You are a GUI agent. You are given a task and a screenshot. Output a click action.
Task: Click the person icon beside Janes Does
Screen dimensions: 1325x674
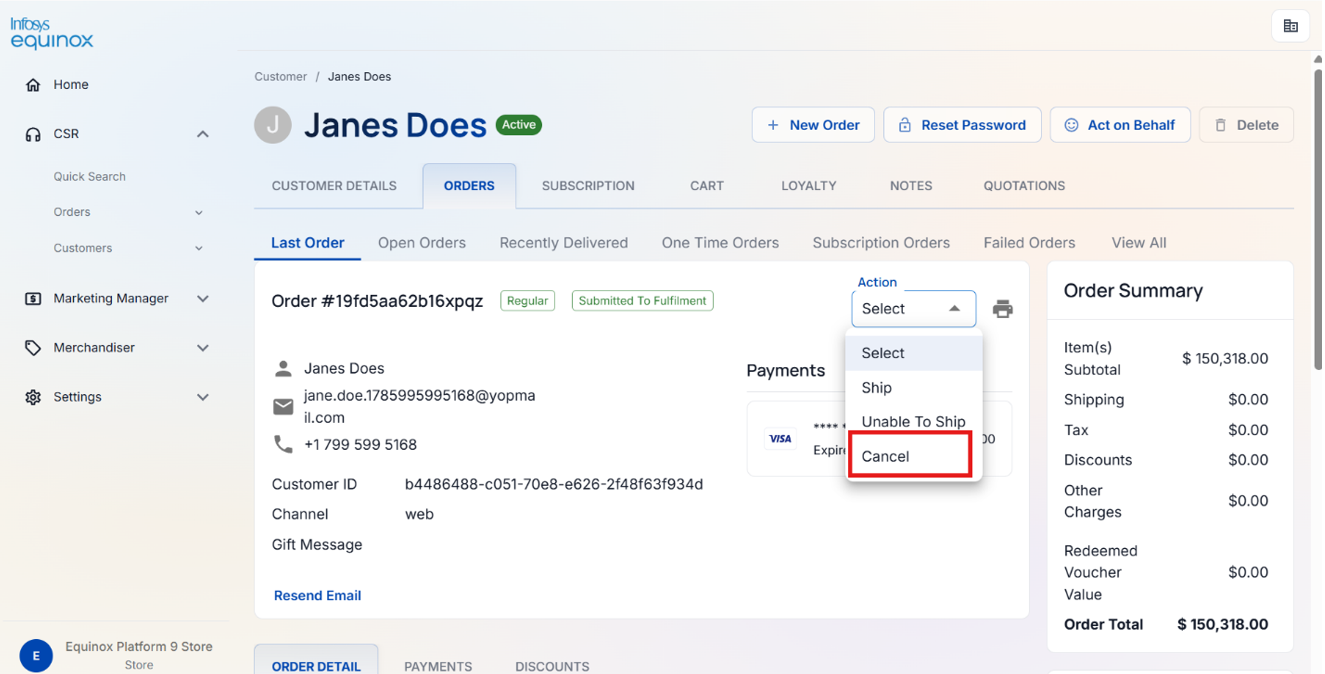[x=283, y=369]
